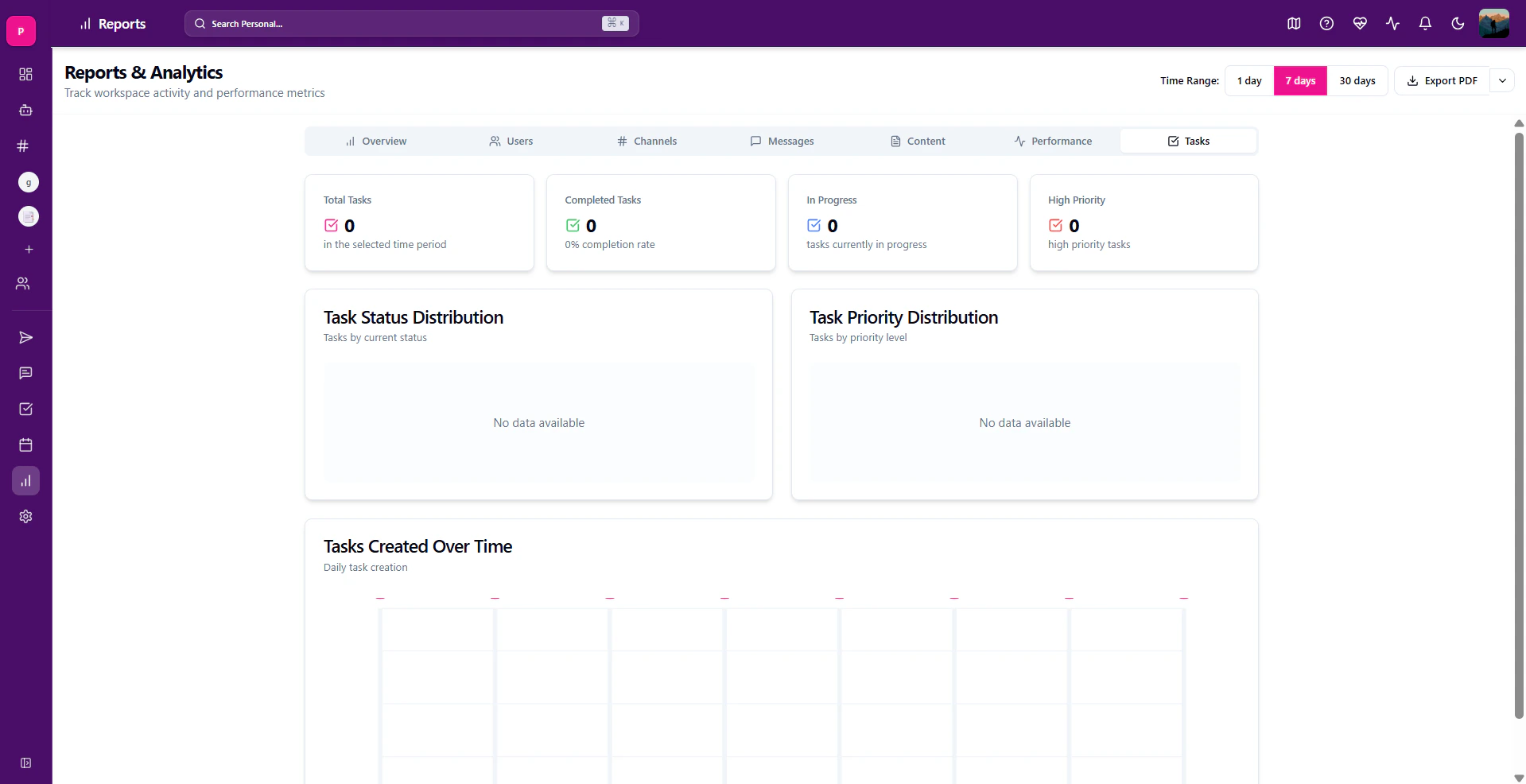This screenshot has height=784, width=1526.
Task: Click the plus add icon in sidebar
Action: click(29, 250)
